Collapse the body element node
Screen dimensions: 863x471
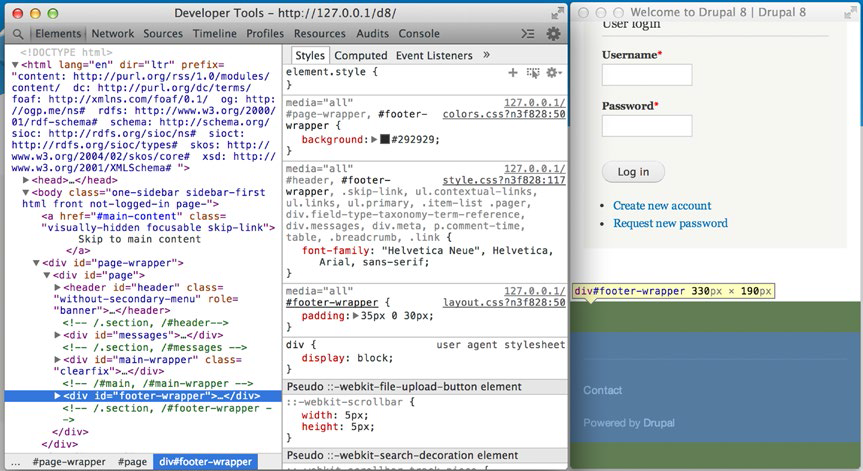26,193
